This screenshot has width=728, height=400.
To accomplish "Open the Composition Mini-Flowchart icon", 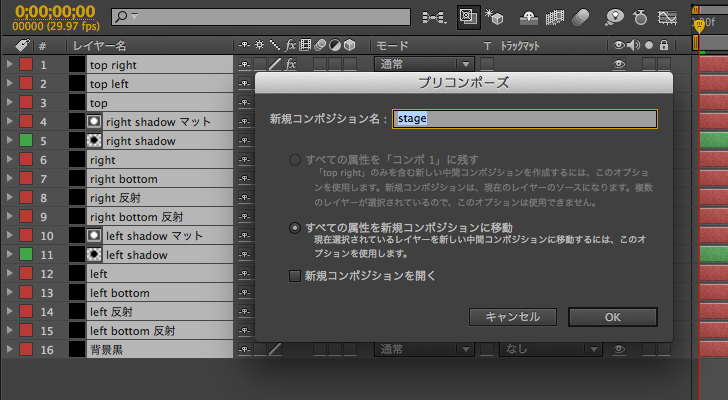I will coord(435,17).
